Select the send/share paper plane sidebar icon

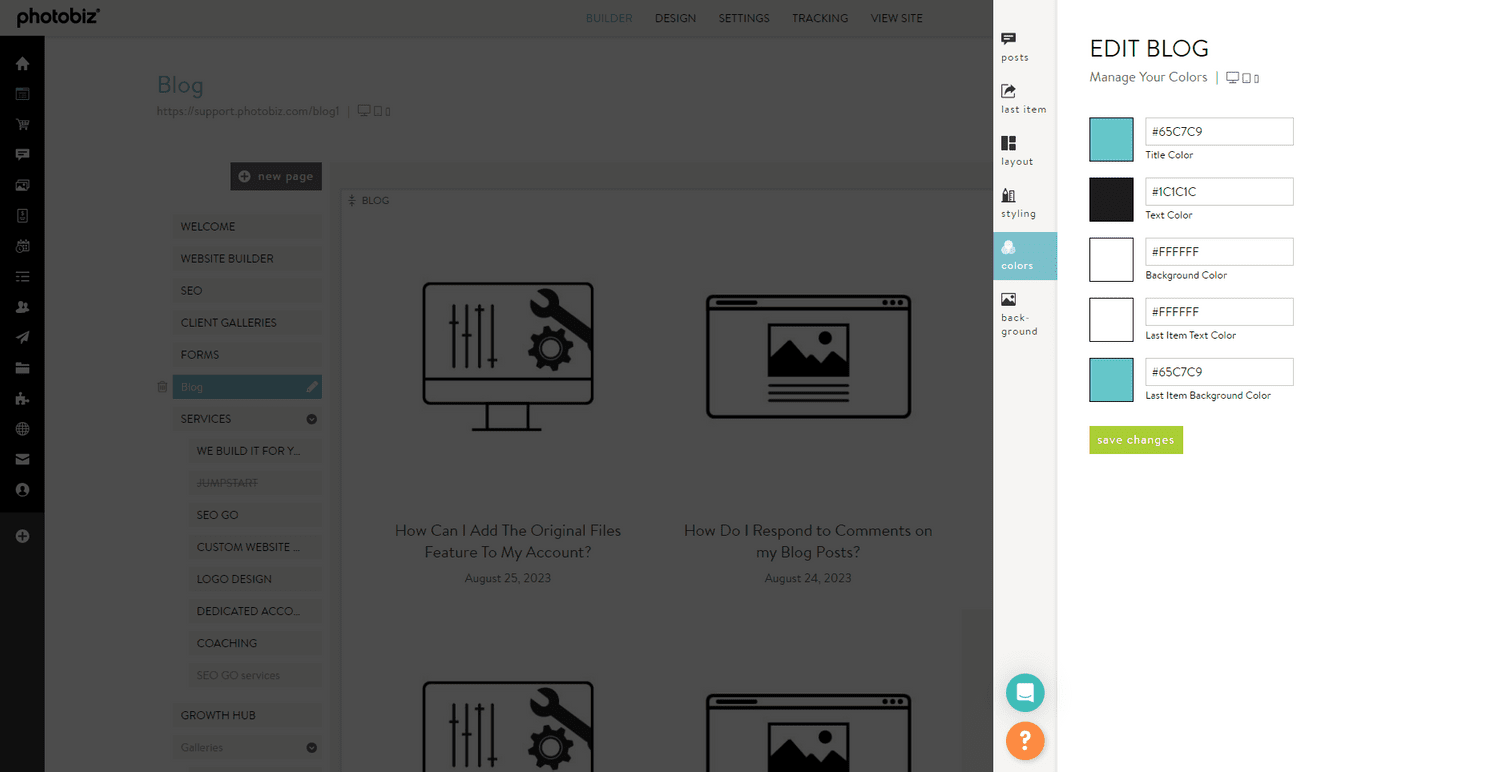coord(22,337)
